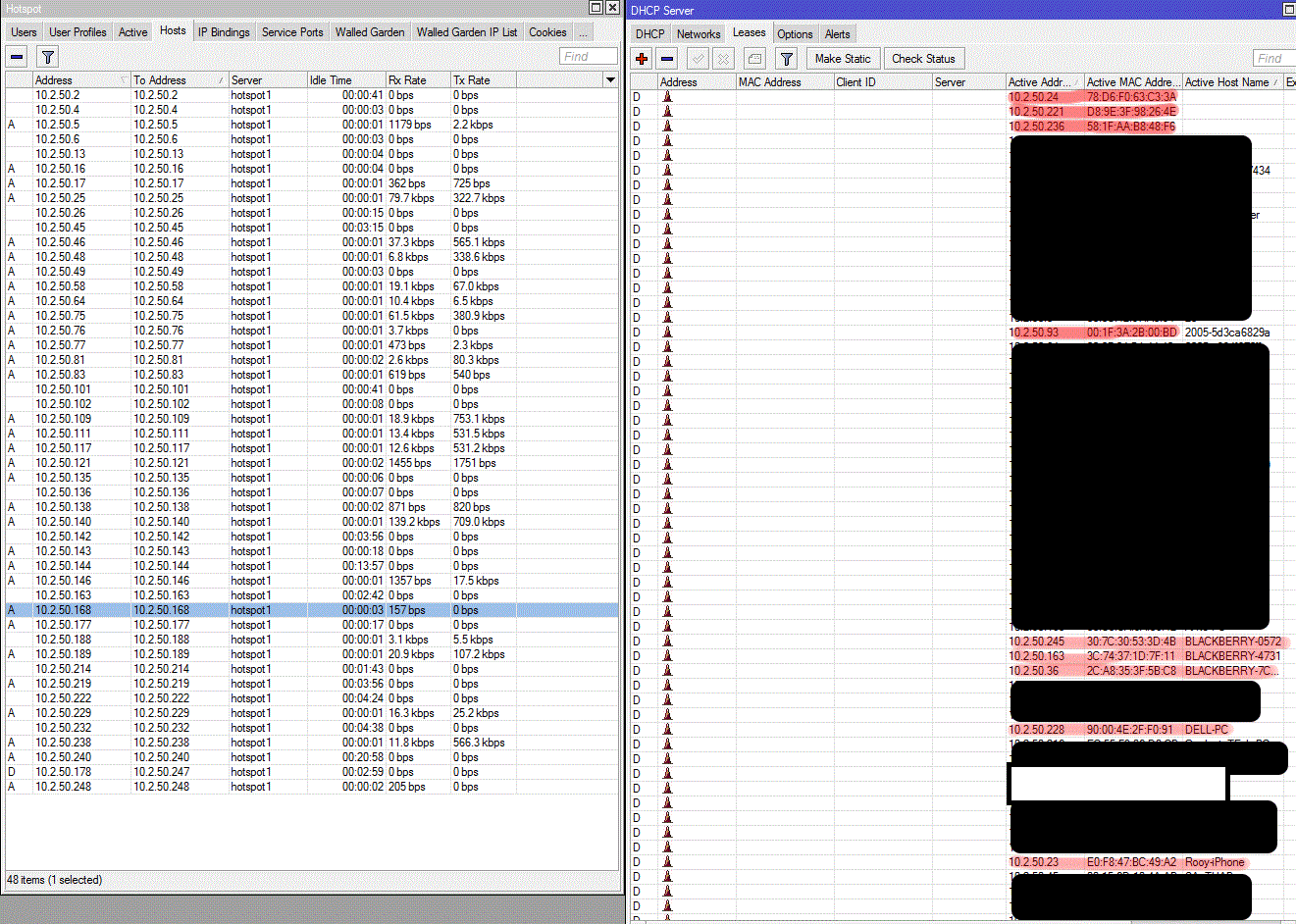
Task: Select host 10.2.50.178 in Address column
Action: [x=63, y=772]
